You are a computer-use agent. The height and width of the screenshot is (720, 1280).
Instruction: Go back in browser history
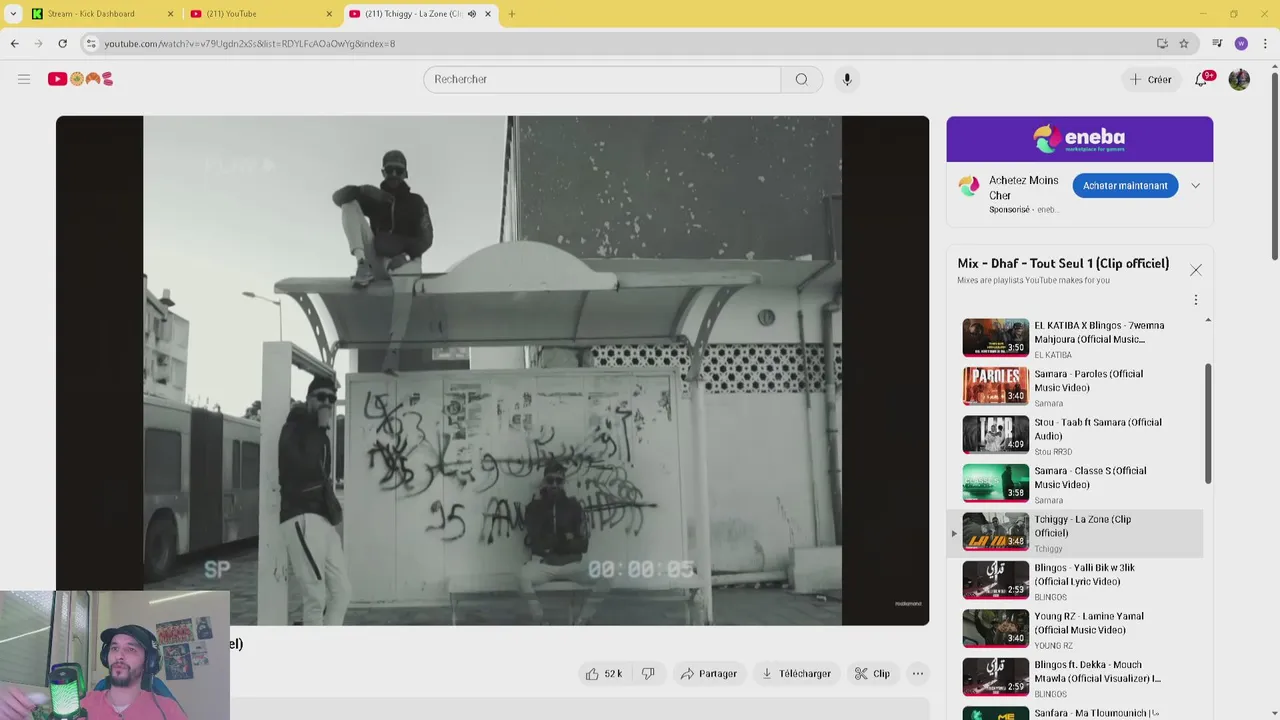tap(14, 44)
